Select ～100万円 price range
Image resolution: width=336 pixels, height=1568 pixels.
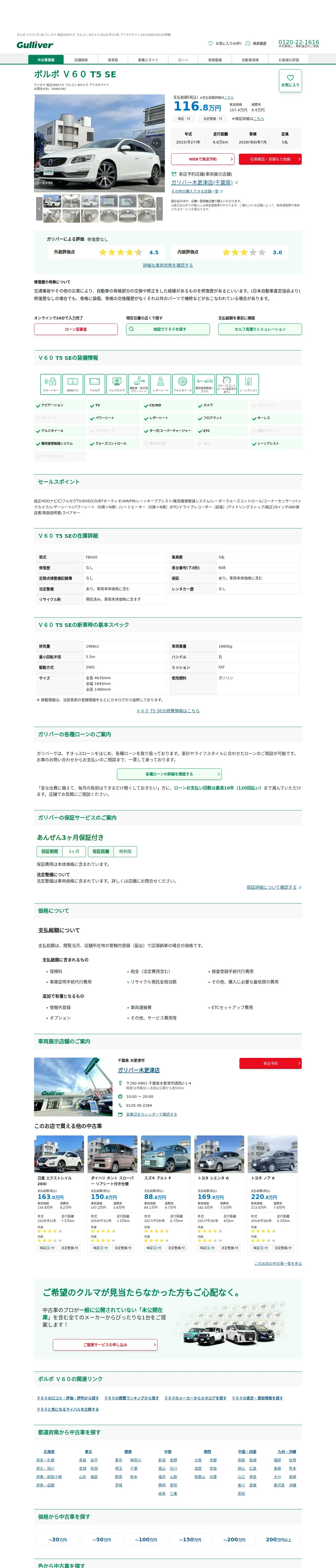point(146,1540)
